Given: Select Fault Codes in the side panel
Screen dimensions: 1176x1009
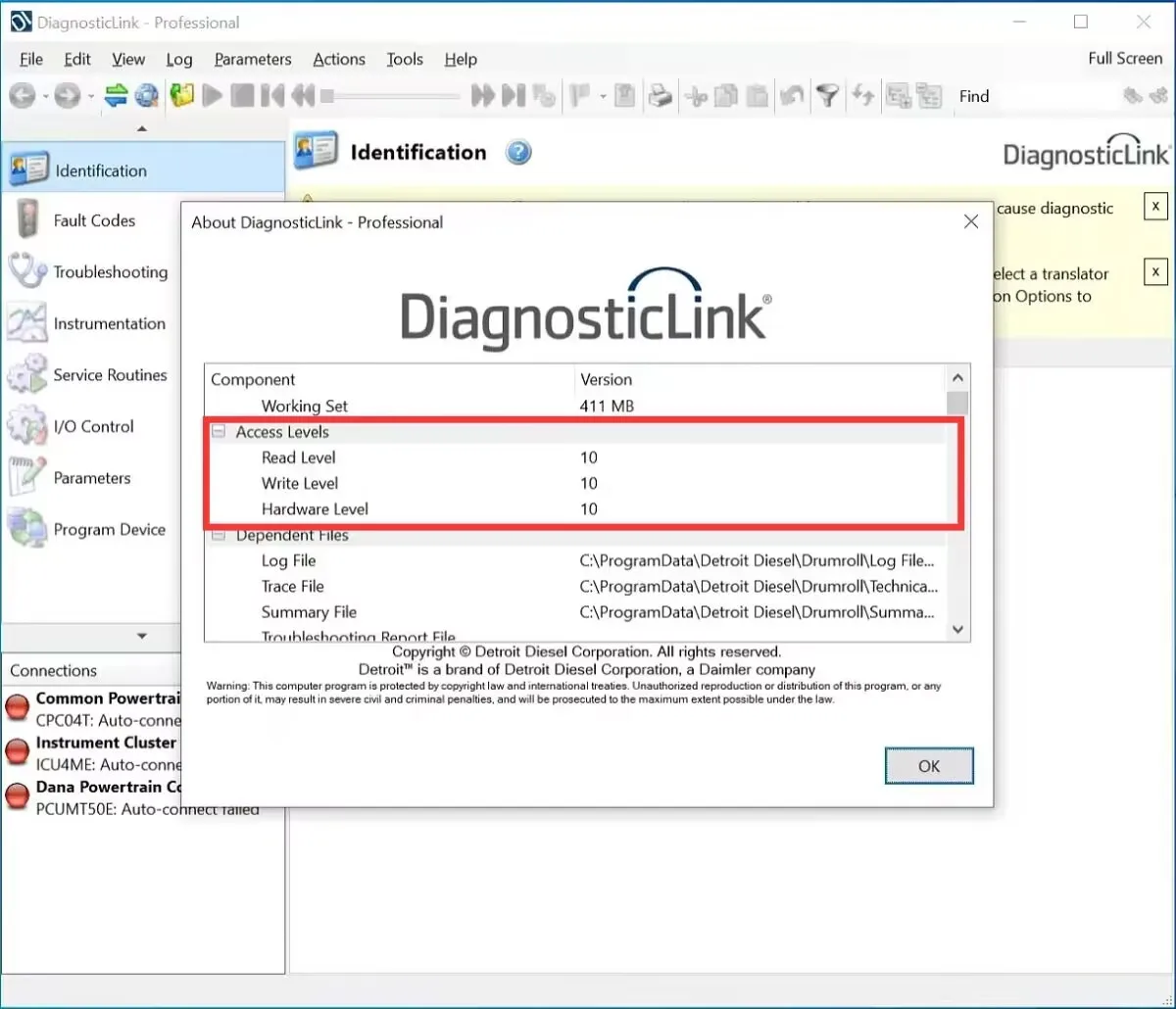Looking at the screenshot, I should coord(94,220).
